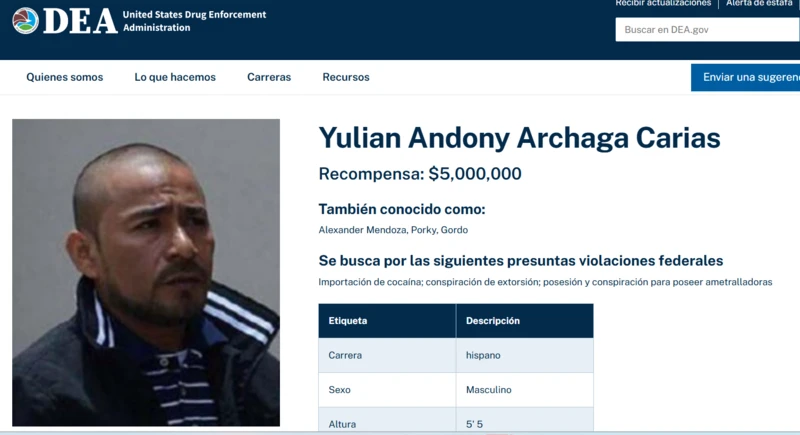Click the DEA seal logo icon
The image size is (800, 435).
point(26,21)
